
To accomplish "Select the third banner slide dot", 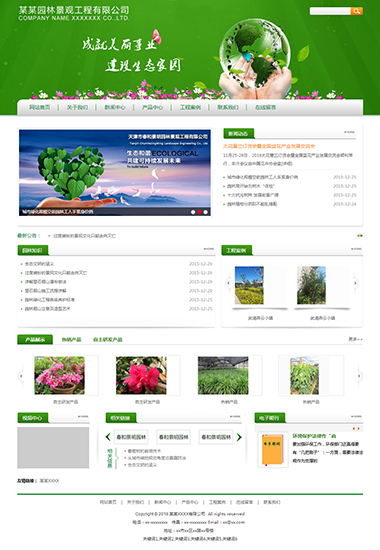I will pos(206,212).
